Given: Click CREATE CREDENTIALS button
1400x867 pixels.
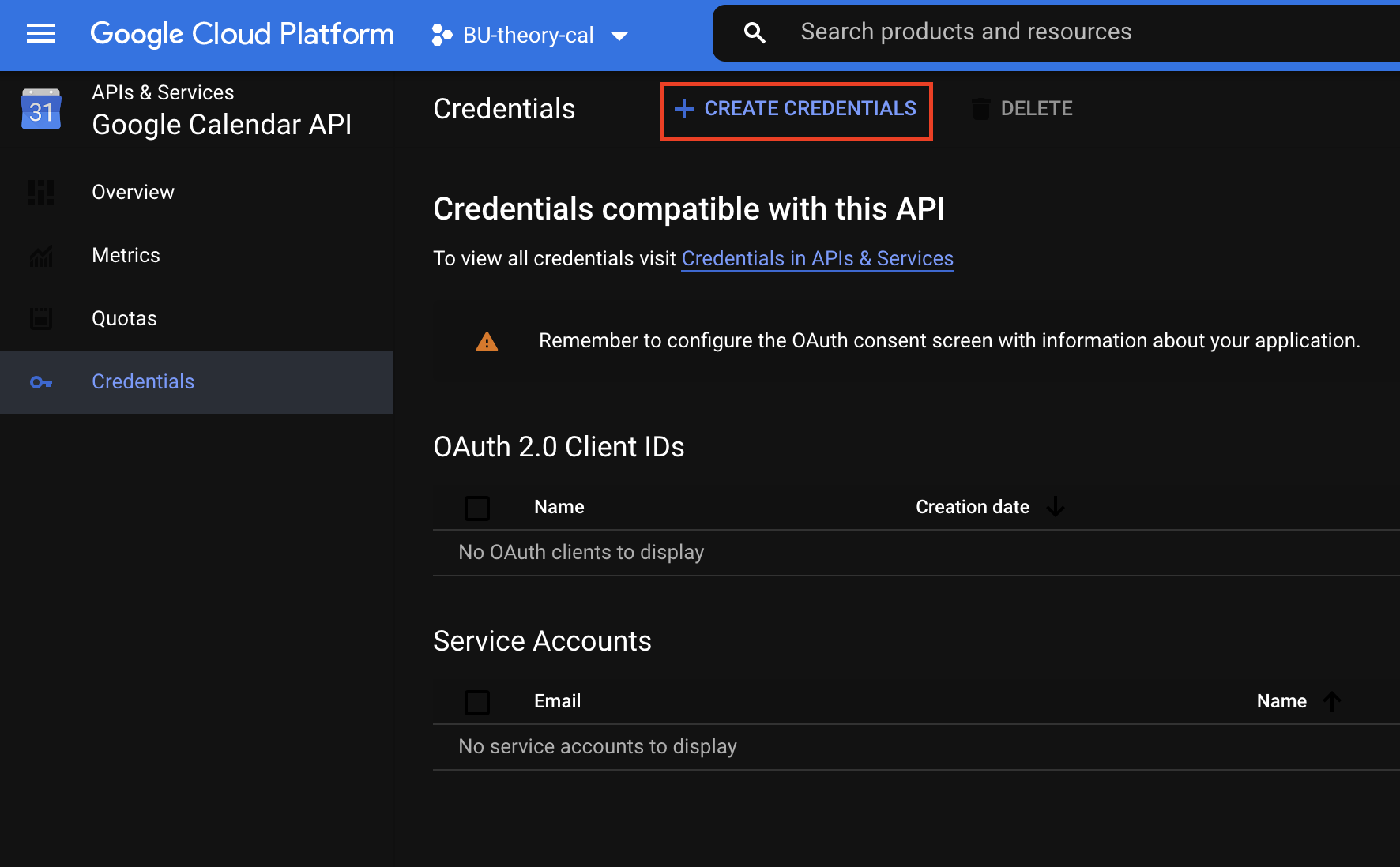Looking at the screenshot, I should (x=796, y=109).
